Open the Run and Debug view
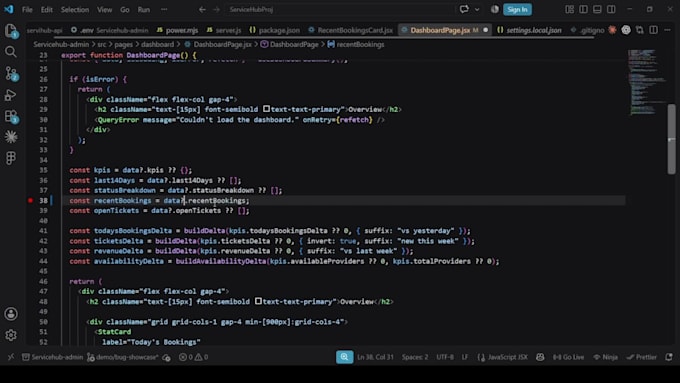The height and width of the screenshot is (383, 680). [x=11, y=95]
